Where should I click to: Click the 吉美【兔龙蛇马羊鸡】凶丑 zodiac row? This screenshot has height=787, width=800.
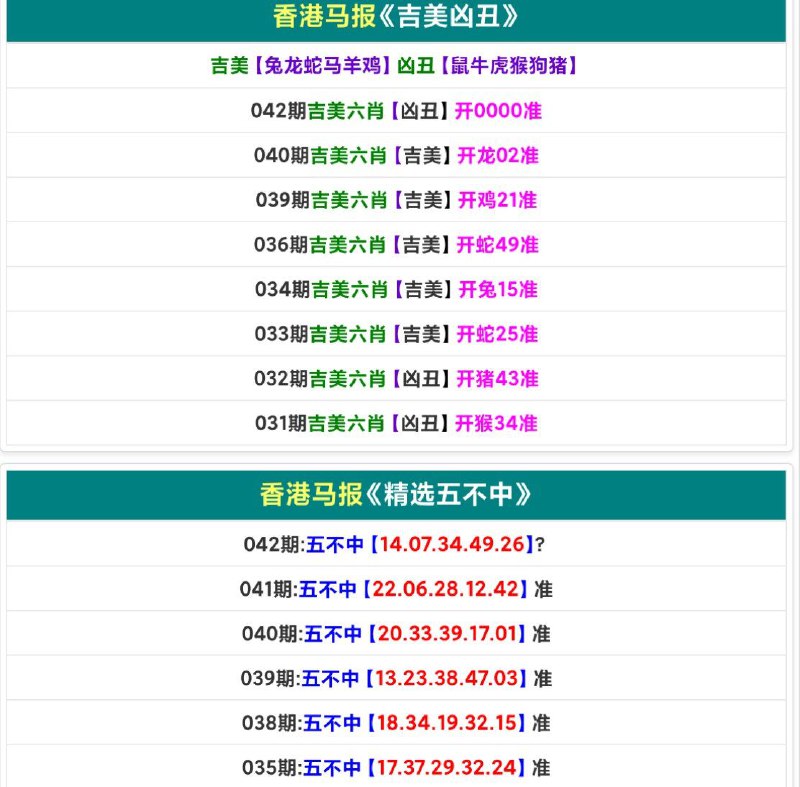point(396,65)
